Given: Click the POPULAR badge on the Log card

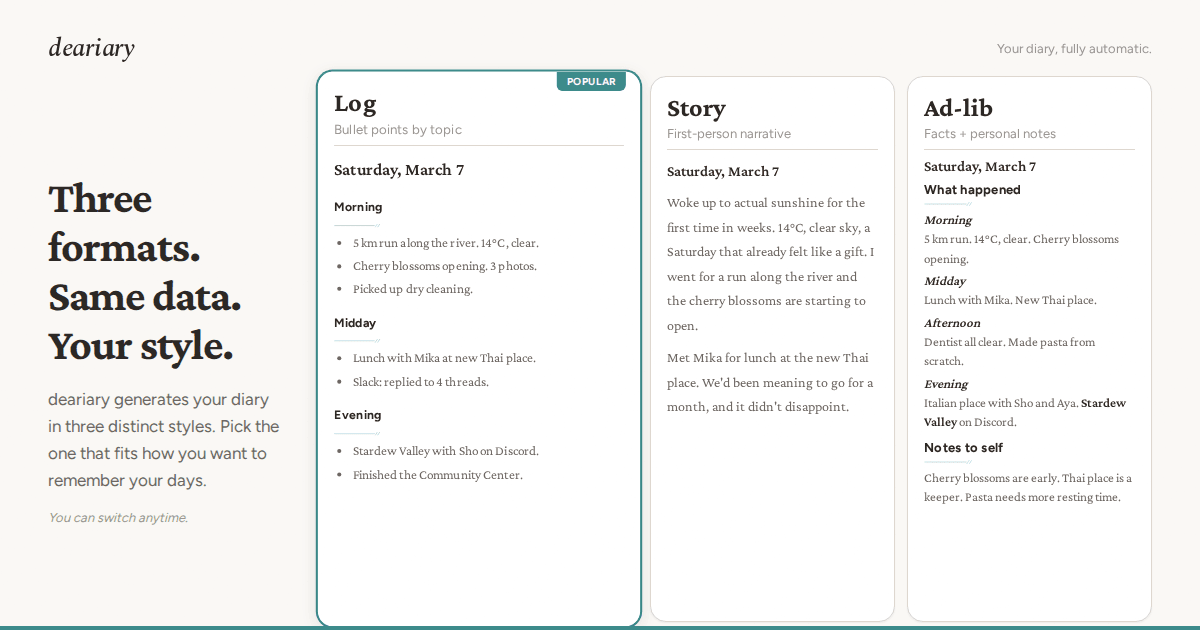Looking at the screenshot, I should pos(591,81).
